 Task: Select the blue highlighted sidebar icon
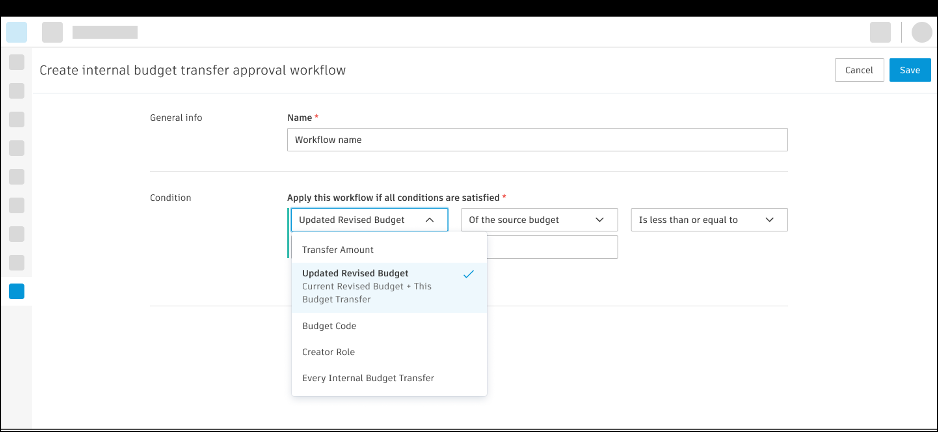[x=16, y=291]
